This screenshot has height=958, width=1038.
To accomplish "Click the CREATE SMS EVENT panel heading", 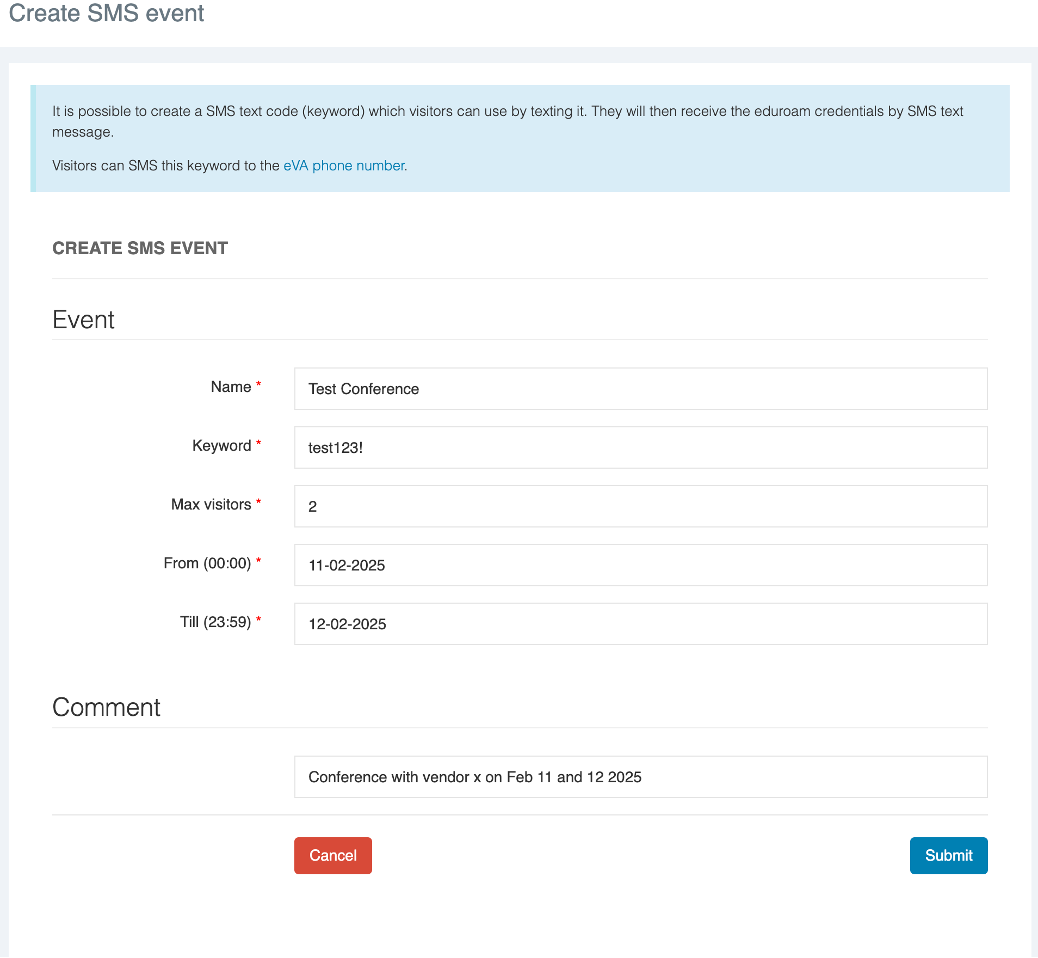I will pos(140,248).
